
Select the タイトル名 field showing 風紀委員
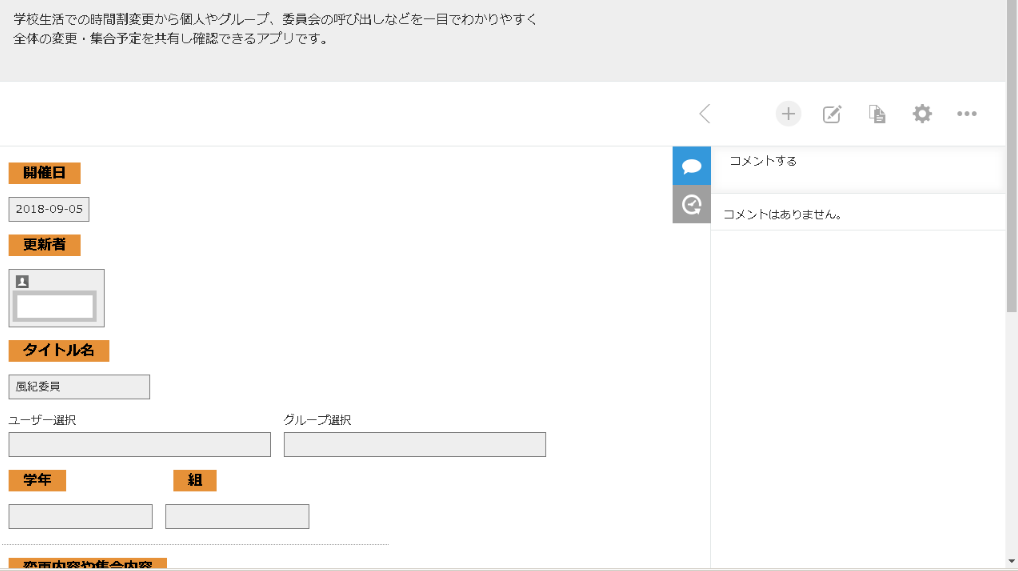[79, 387]
